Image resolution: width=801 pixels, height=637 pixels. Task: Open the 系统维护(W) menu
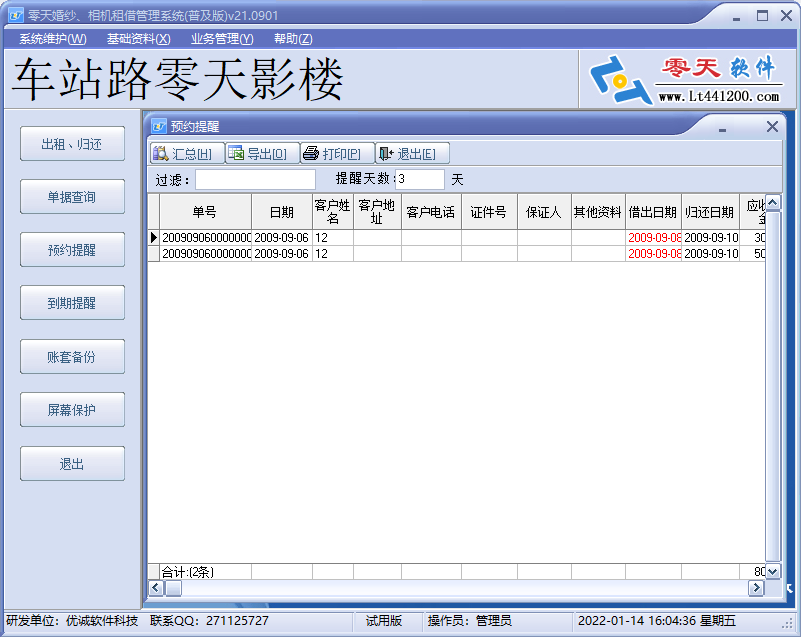[x=53, y=39]
